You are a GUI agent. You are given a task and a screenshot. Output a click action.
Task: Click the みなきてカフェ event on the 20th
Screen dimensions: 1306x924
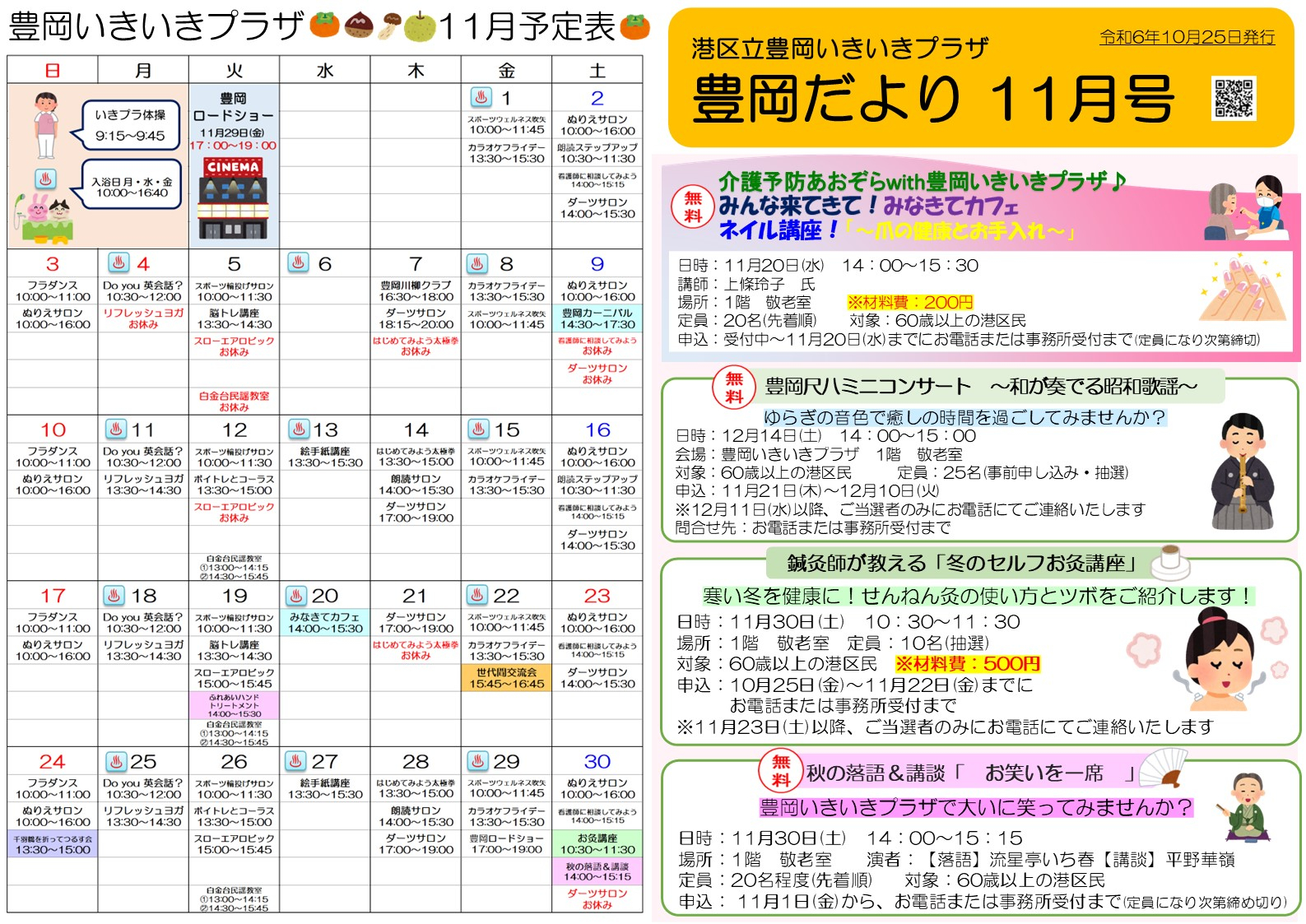(325, 623)
